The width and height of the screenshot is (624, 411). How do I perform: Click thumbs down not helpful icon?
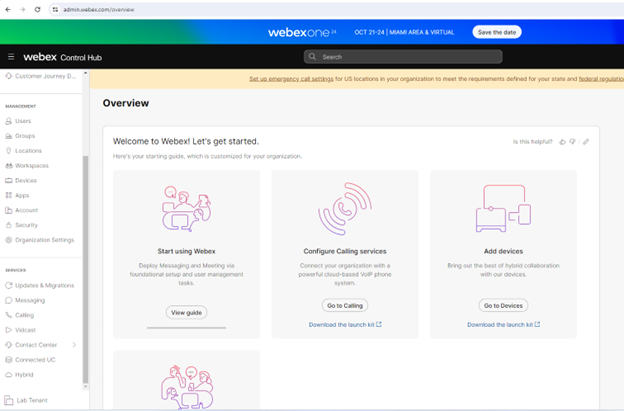tap(572, 142)
